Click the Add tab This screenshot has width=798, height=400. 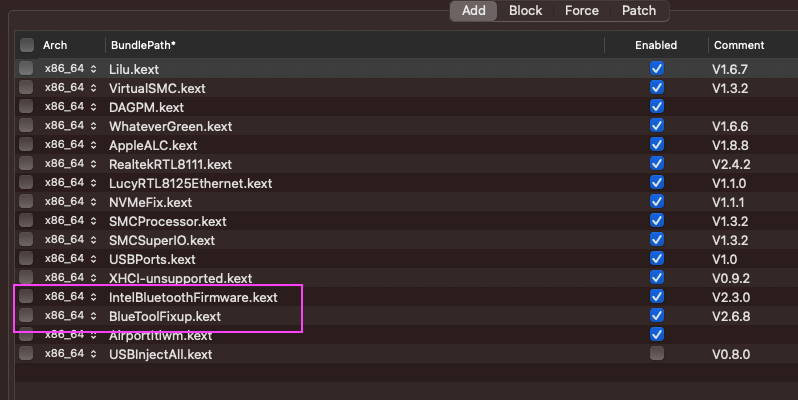[x=474, y=11]
